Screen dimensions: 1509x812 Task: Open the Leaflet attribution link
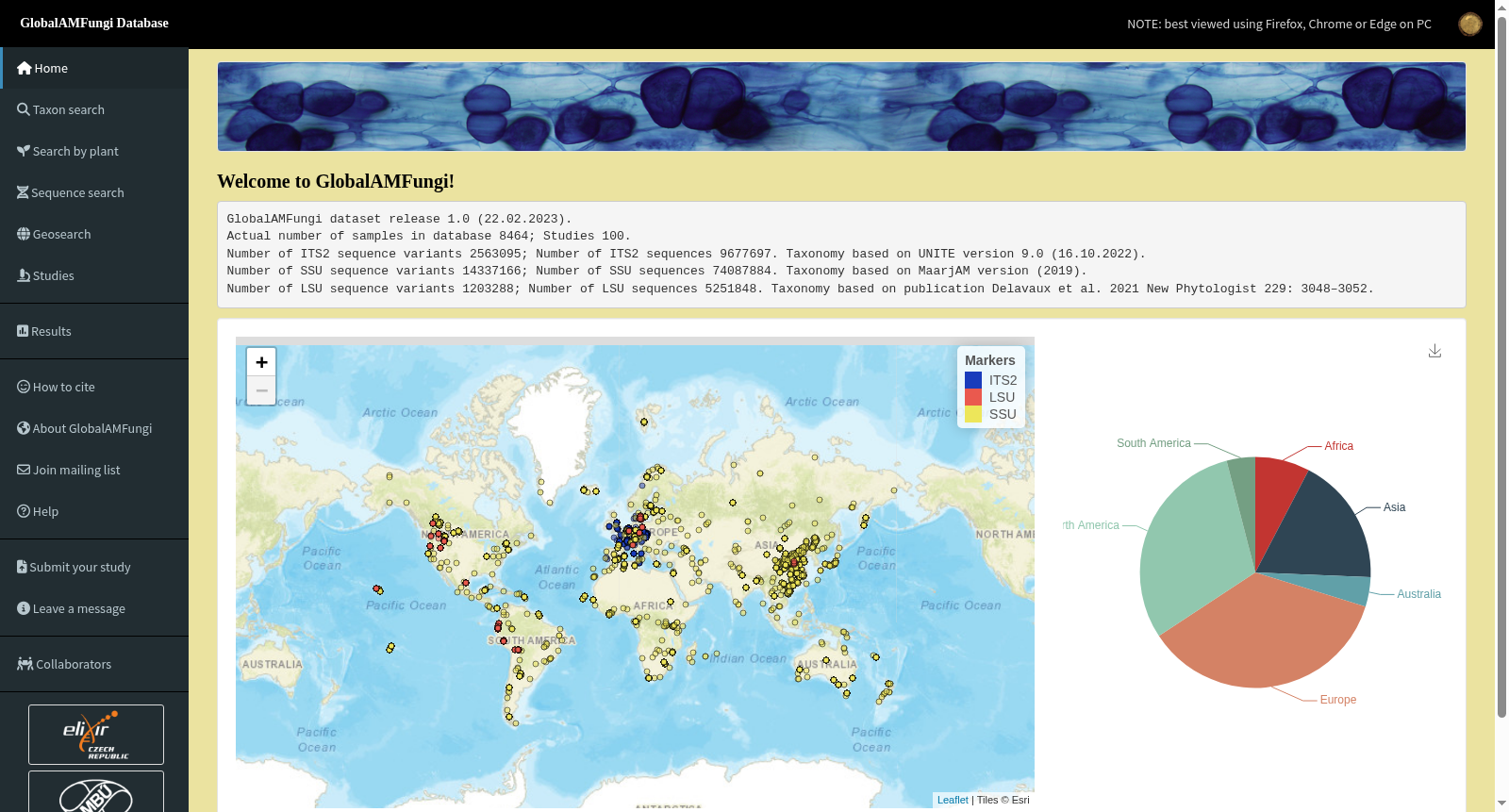(953, 800)
